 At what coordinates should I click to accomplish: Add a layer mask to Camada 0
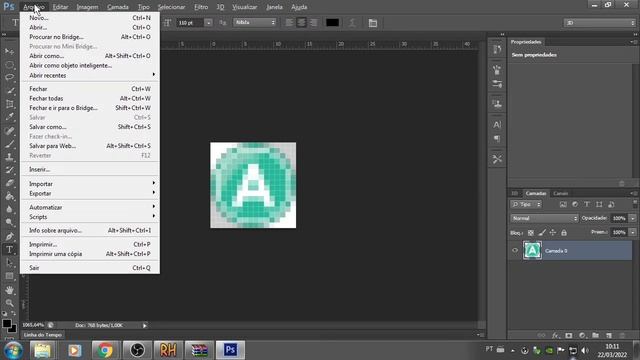tap(569, 336)
